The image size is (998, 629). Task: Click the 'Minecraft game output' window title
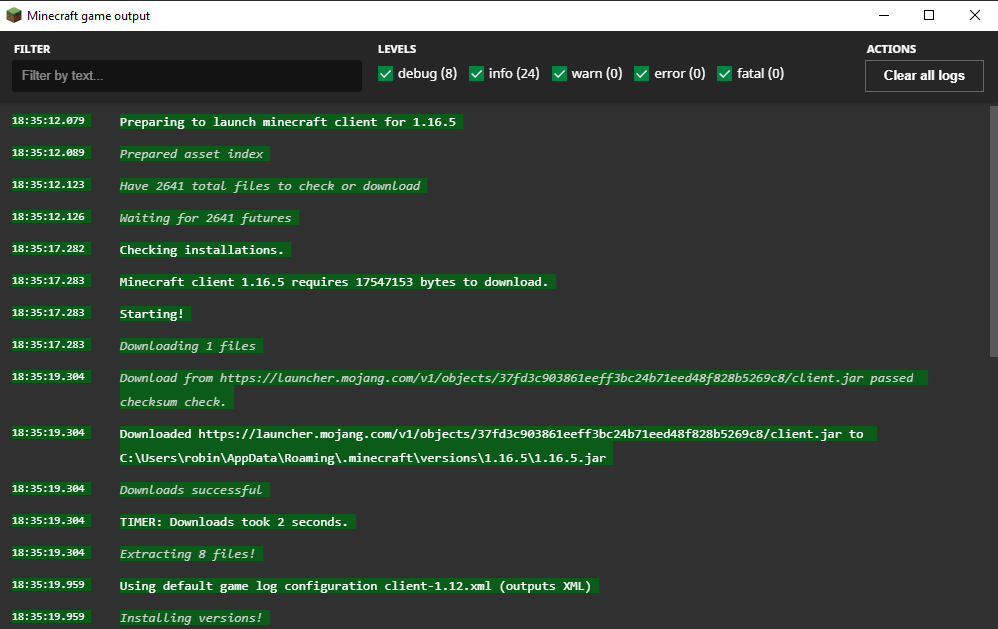click(88, 16)
